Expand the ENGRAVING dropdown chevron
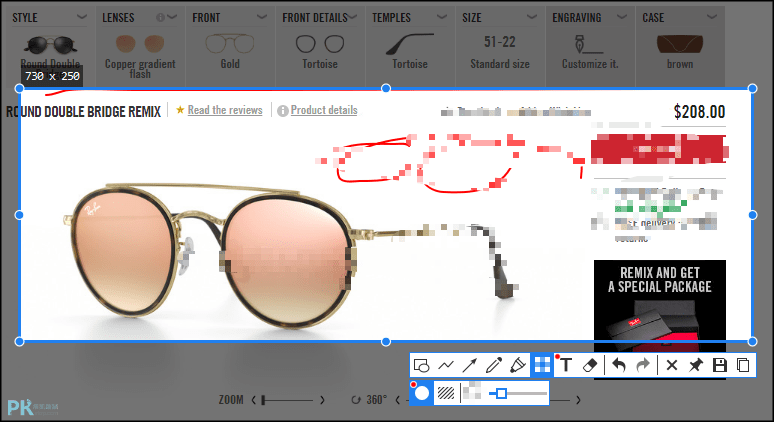The image size is (774, 422). pos(622,17)
